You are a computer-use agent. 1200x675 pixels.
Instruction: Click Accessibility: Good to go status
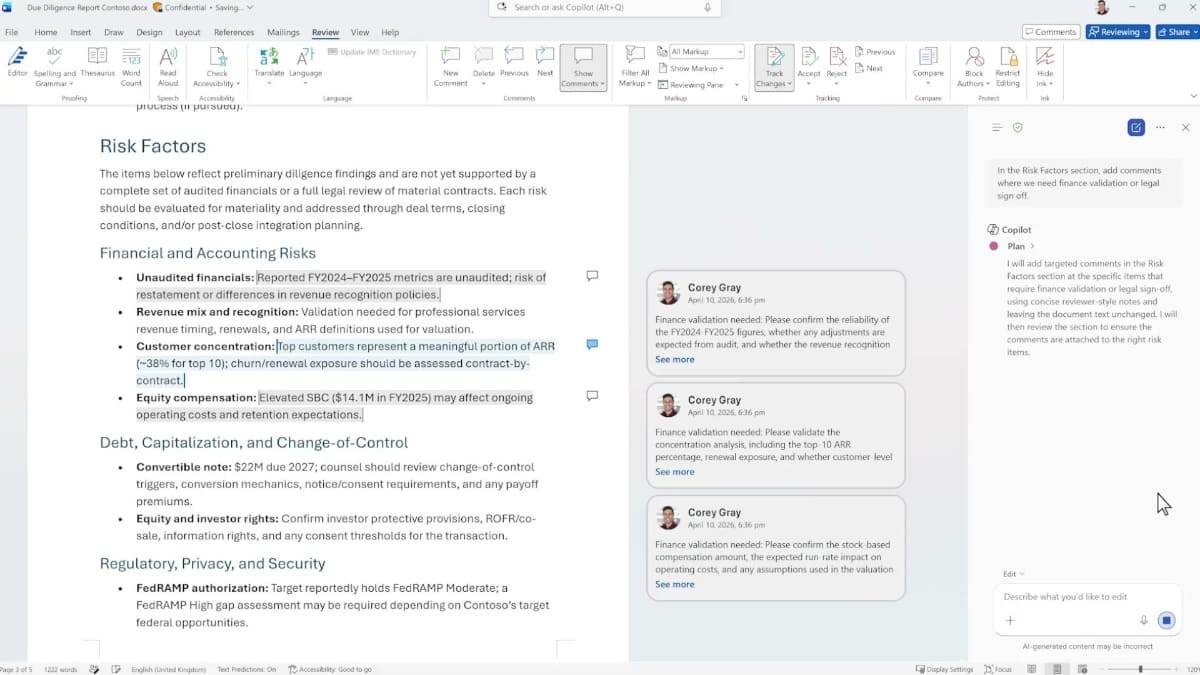pos(330,669)
